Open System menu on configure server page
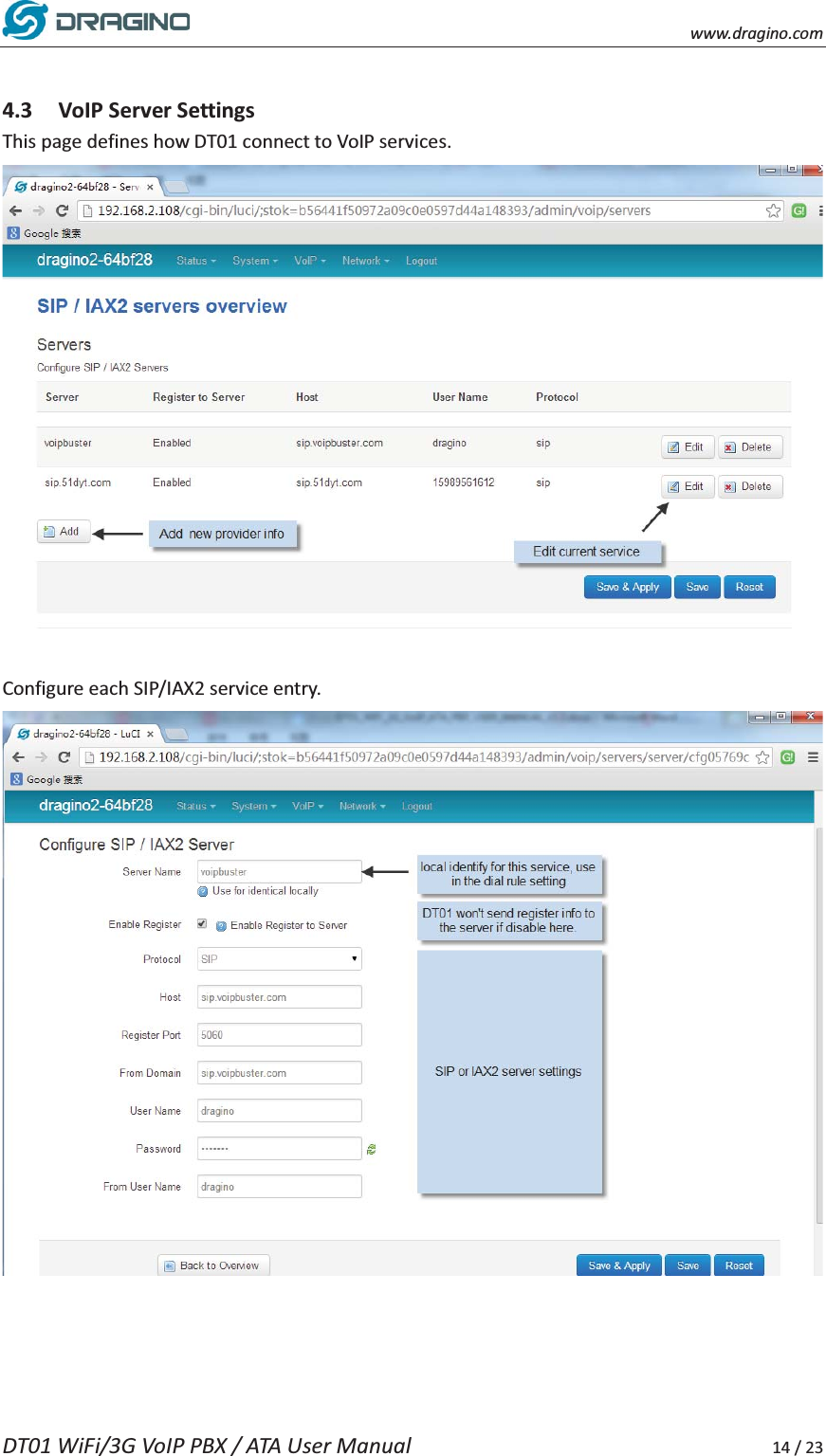Screen dimensions: 826x1456 point(254,807)
